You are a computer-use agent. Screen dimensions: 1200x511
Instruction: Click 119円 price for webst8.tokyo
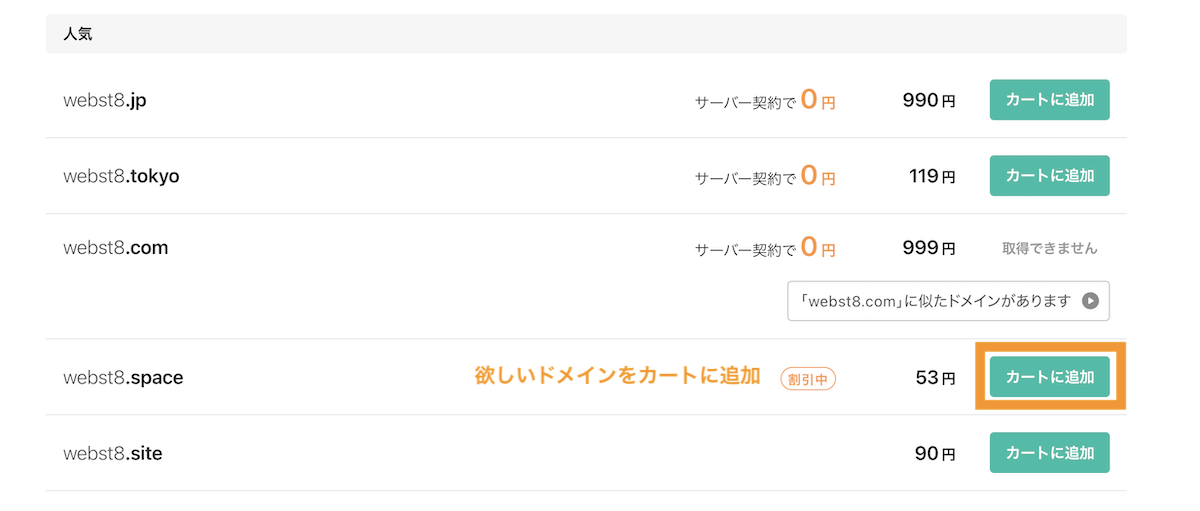(x=932, y=177)
